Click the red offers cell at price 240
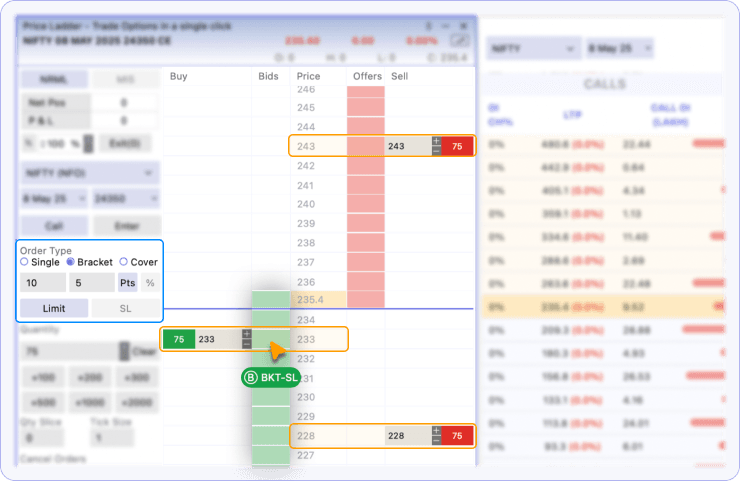The width and height of the screenshot is (740, 481). coord(366,204)
